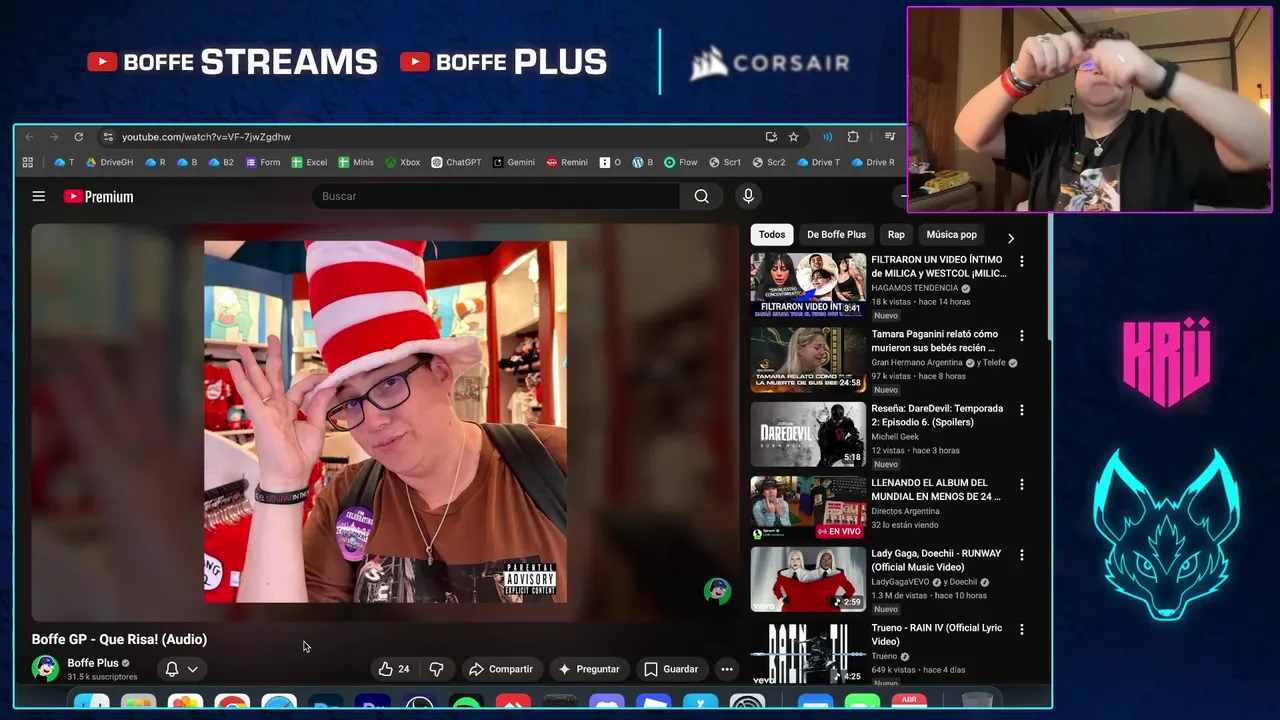Click the magnifying glass search button
Screen dimensions: 1280x720
[x=701, y=196]
